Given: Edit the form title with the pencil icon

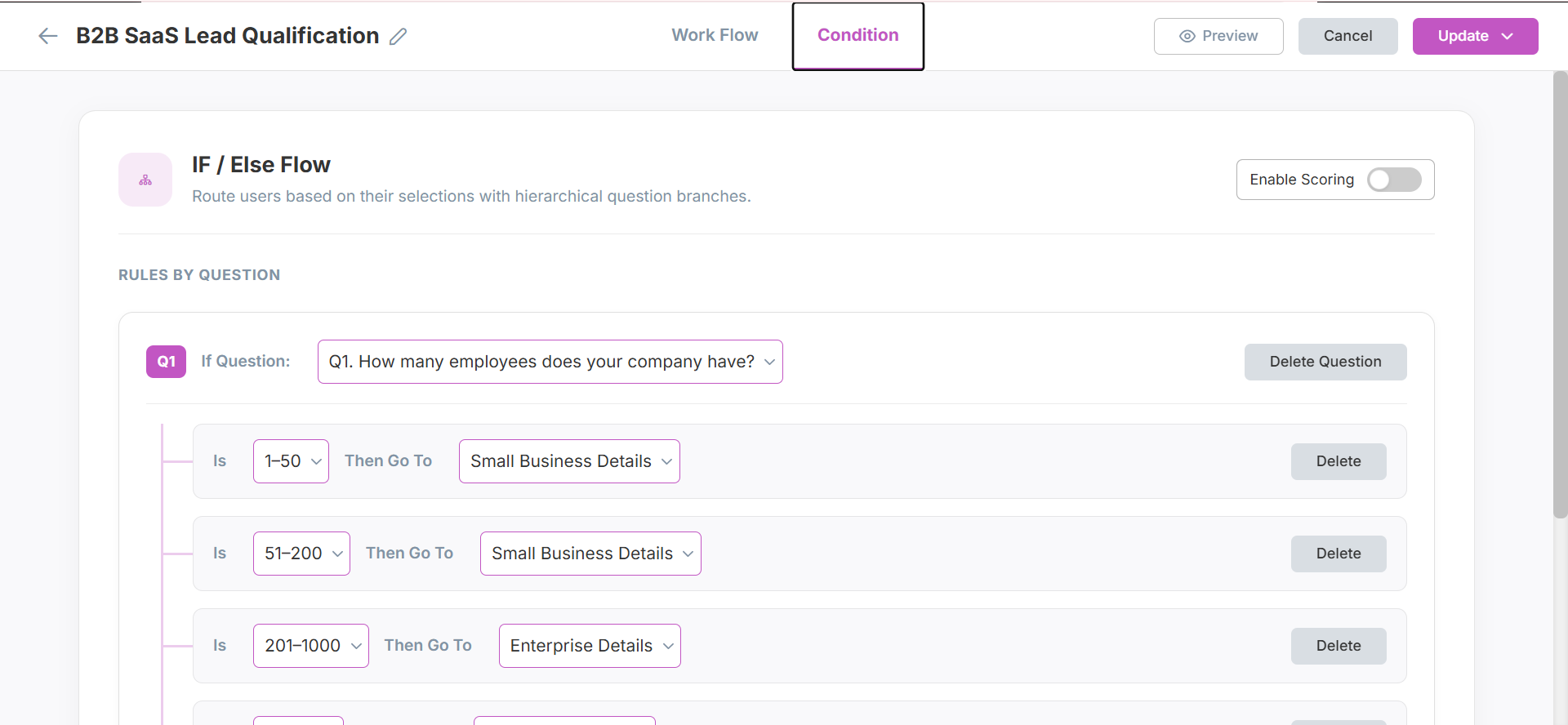Looking at the screenshot, I should [398, 36].
